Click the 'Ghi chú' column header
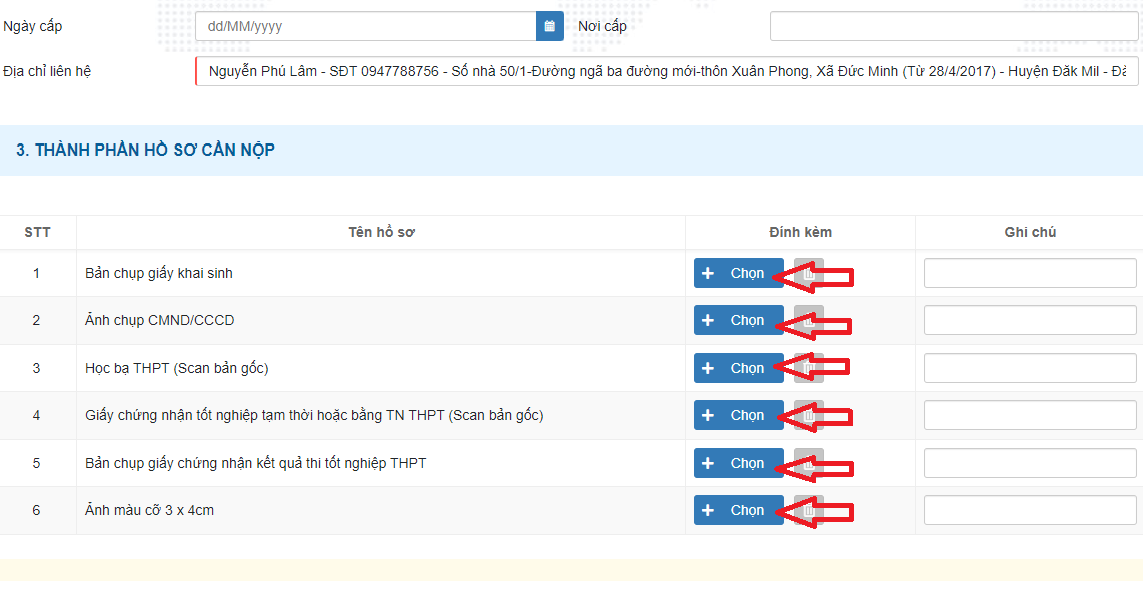 point(1030,233)
